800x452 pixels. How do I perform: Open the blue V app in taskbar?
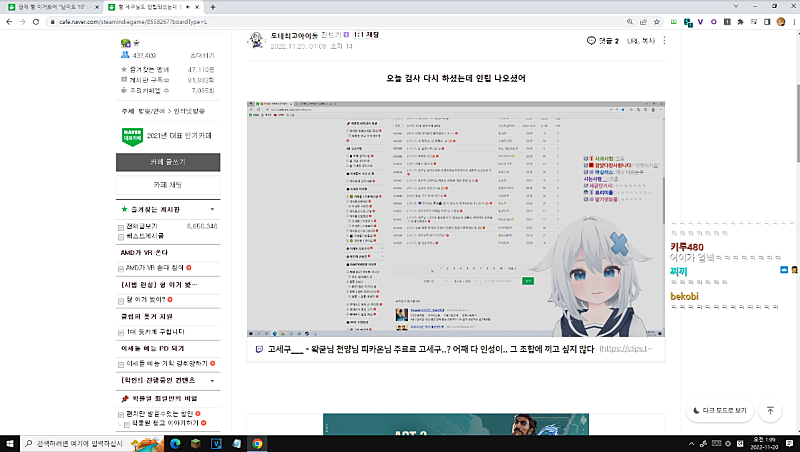[216, 443]
